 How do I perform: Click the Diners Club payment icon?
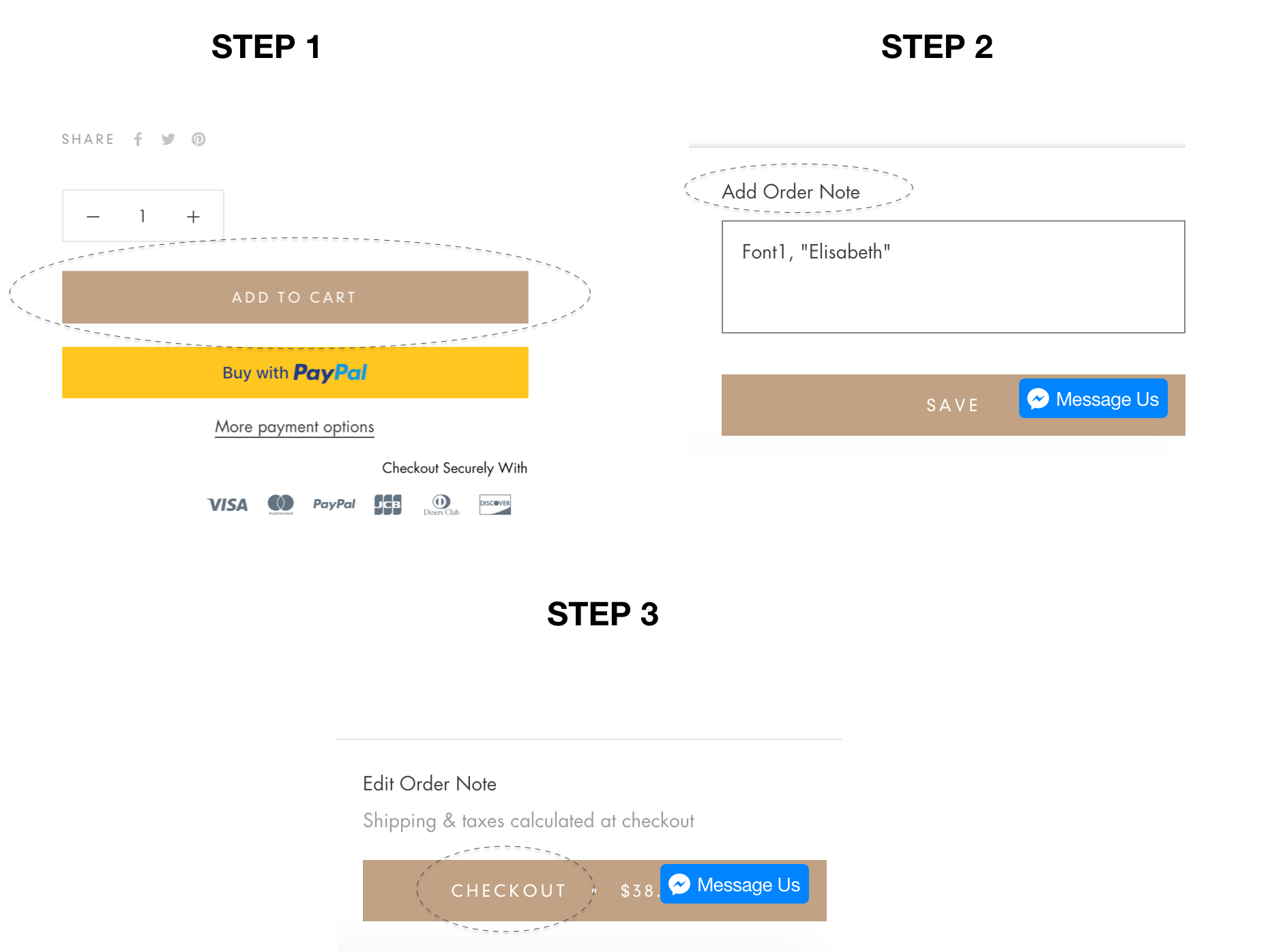[441, 505]
